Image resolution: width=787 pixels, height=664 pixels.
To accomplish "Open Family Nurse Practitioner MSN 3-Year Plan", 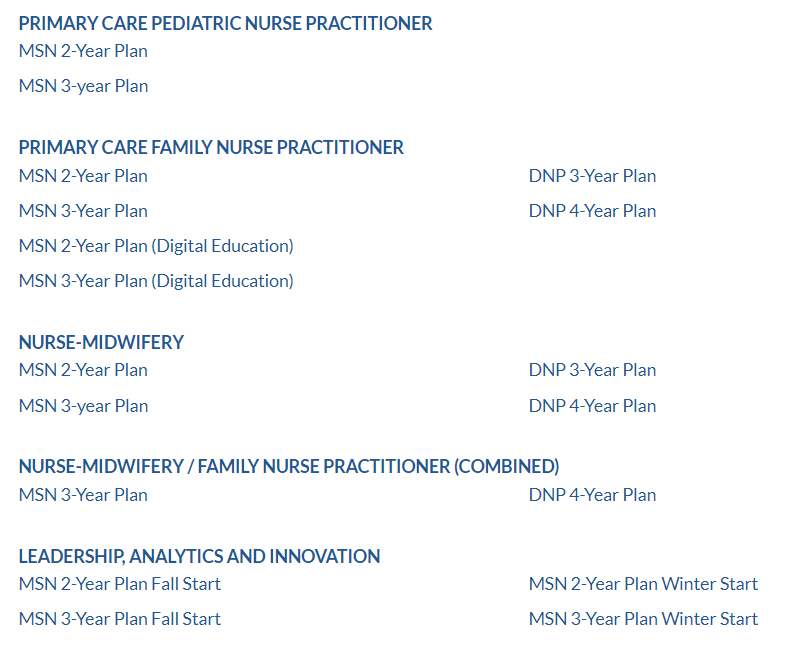I will click(83, 211).
